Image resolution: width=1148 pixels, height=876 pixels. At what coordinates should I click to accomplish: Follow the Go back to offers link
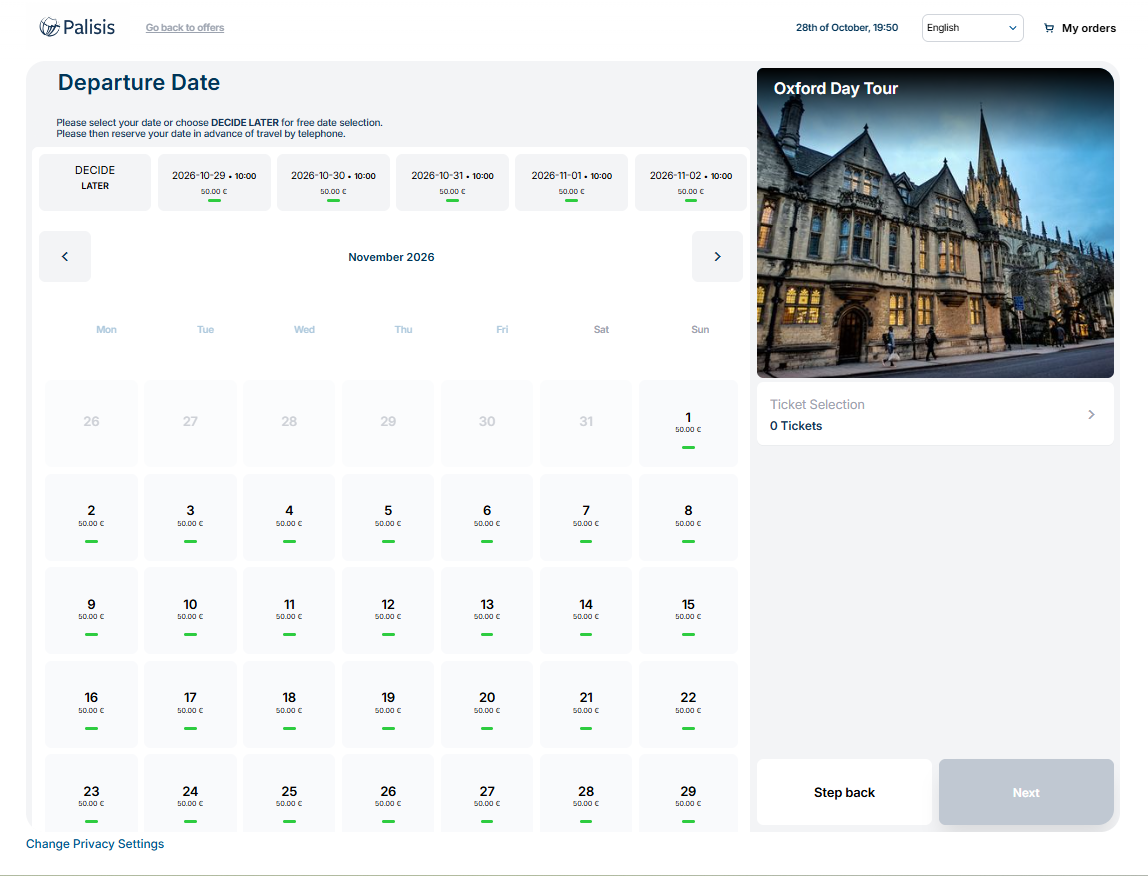(x=184, y=28)
